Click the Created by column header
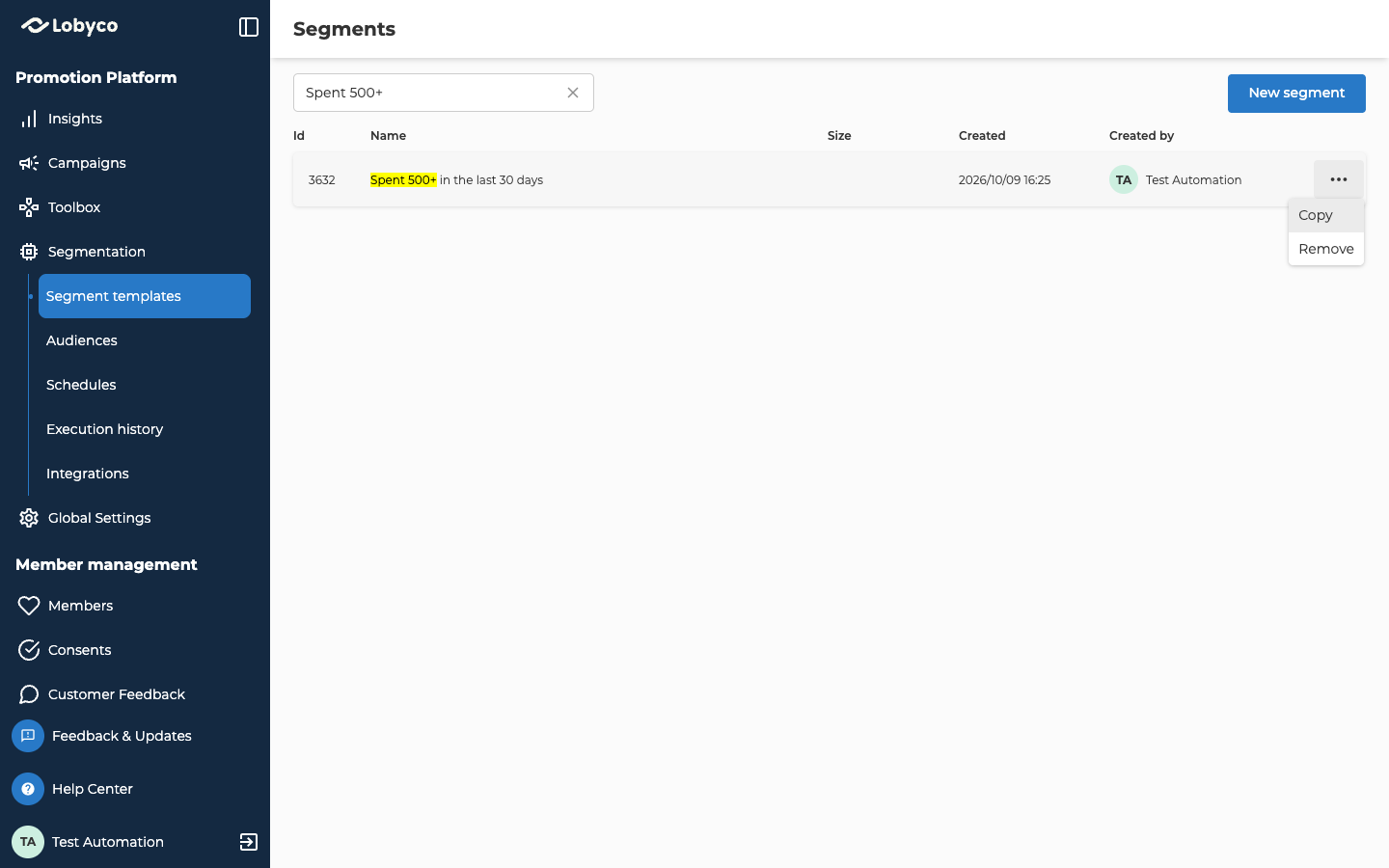 pos(1141,136)
